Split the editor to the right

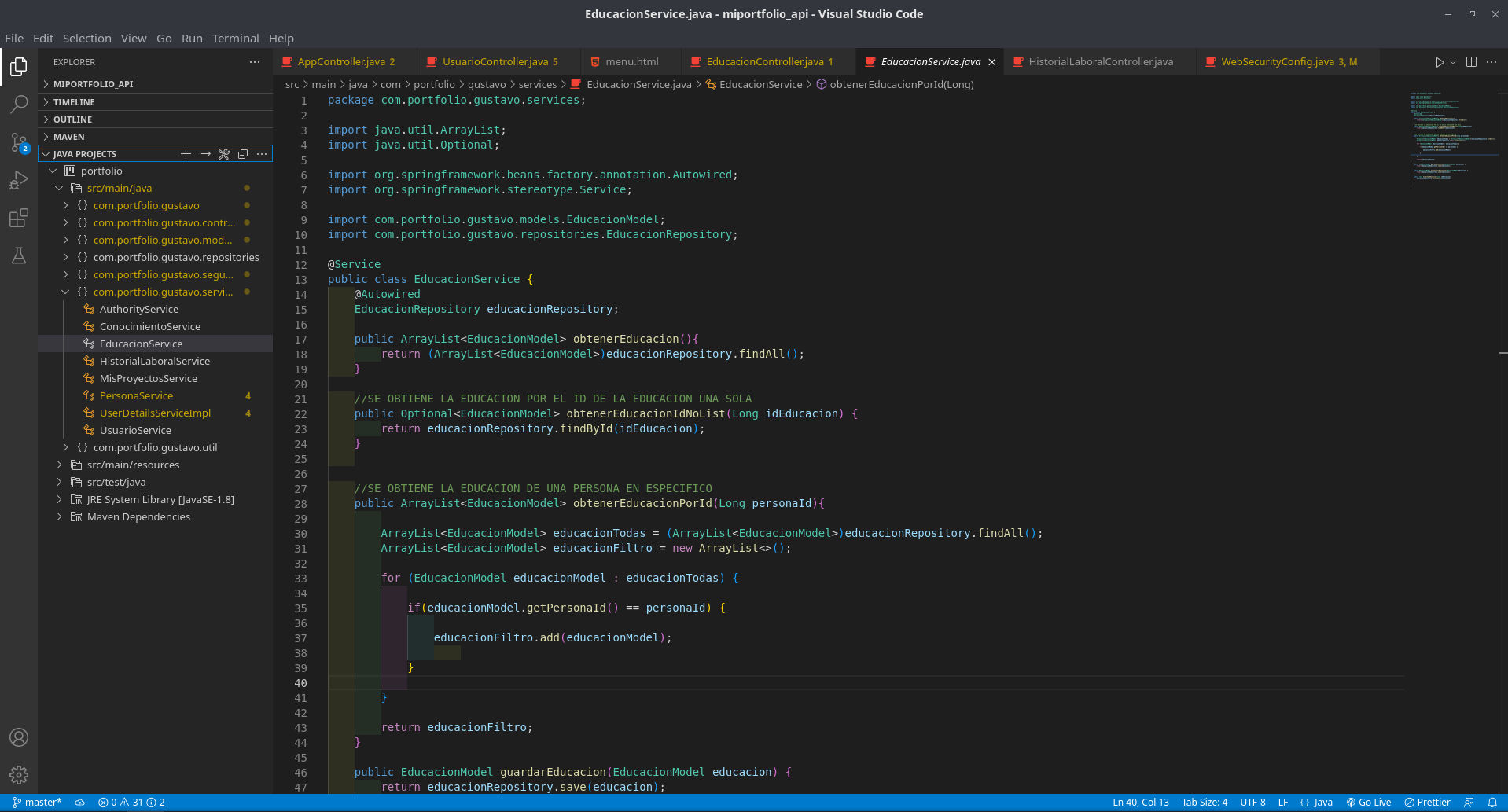pyautogui.click(x=1471, y=62)
